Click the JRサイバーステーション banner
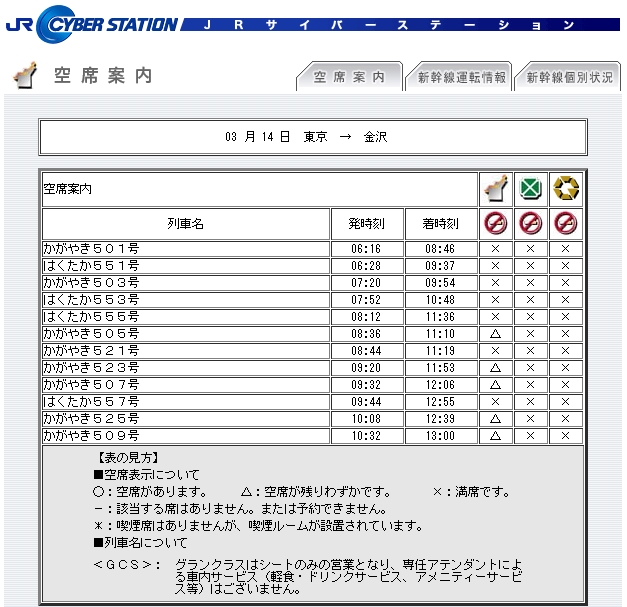This screenshot has height=607, width=627. (x=400, y=25)
